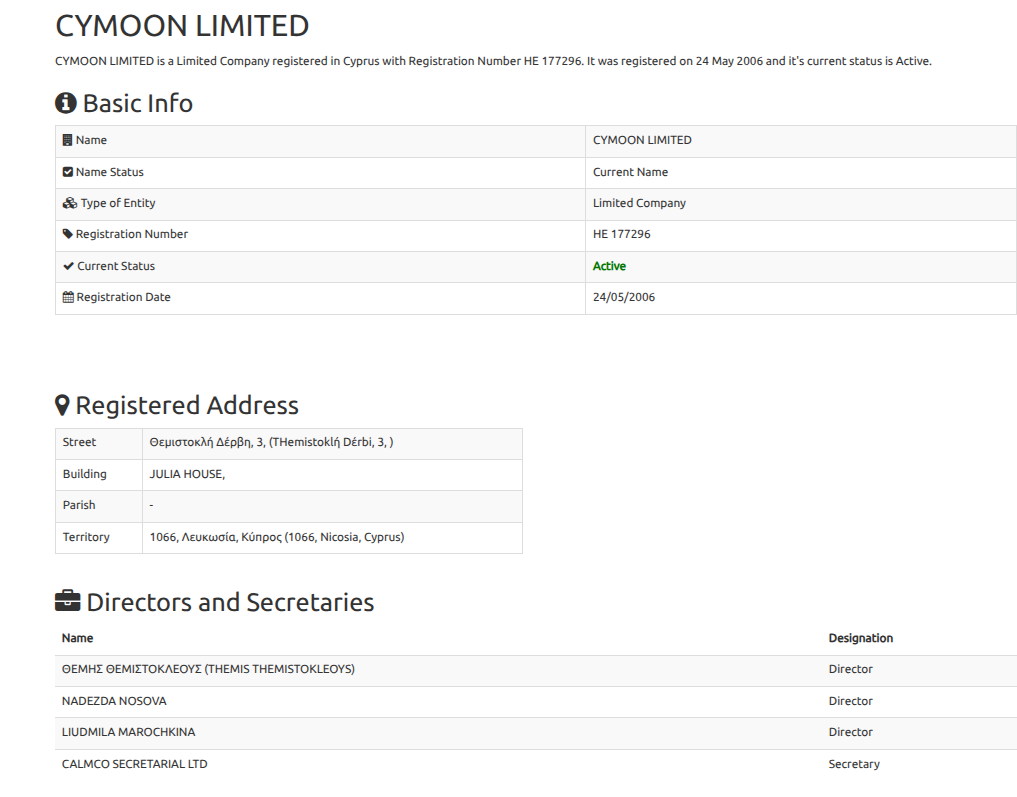Click the 24/05/2006 registration date value
The width and height of the screenshot is (1017, 797).
(x=624, y=297)
